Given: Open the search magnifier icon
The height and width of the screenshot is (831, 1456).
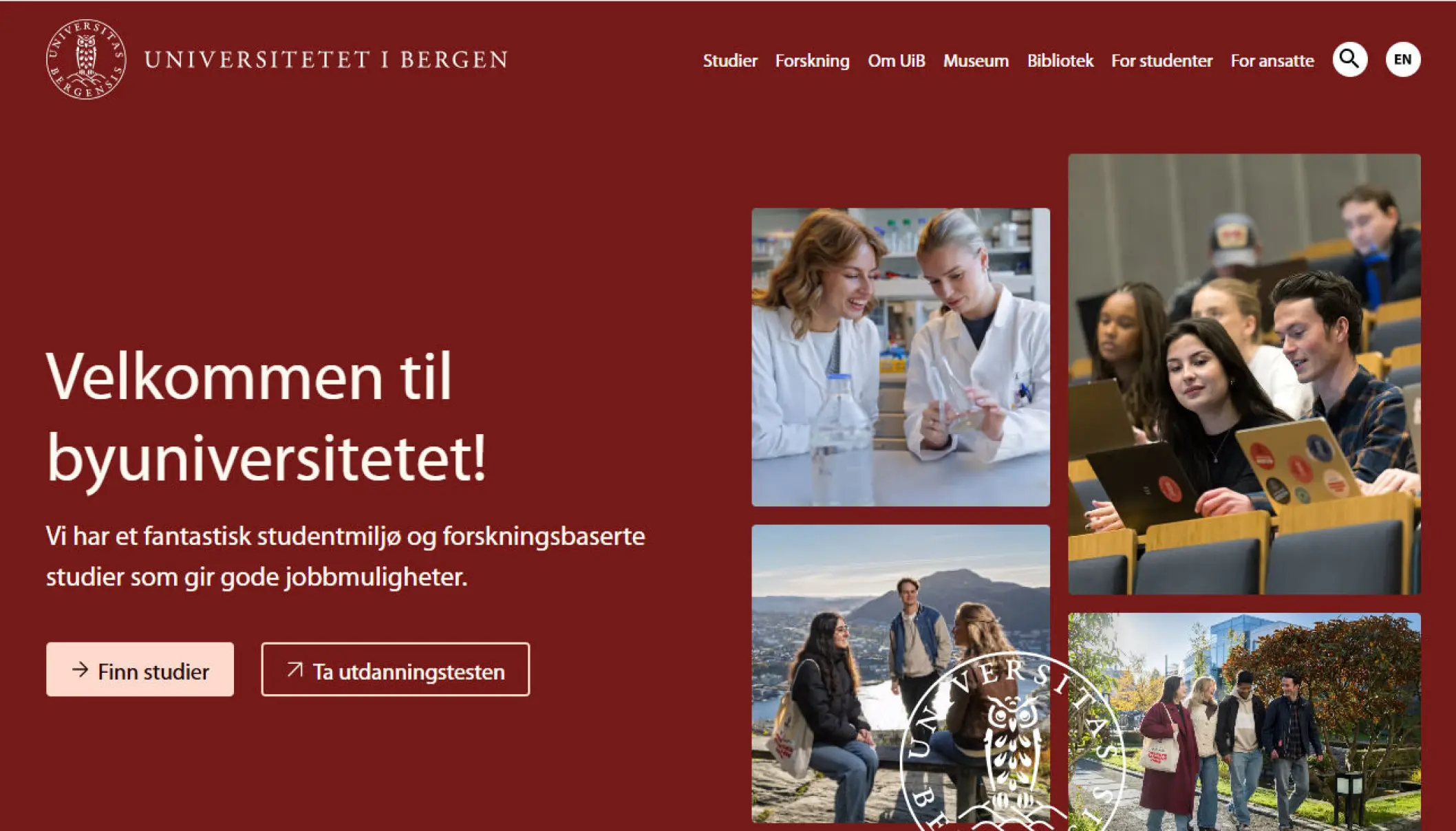Looking at the screenshot, I should [1349, 60].
